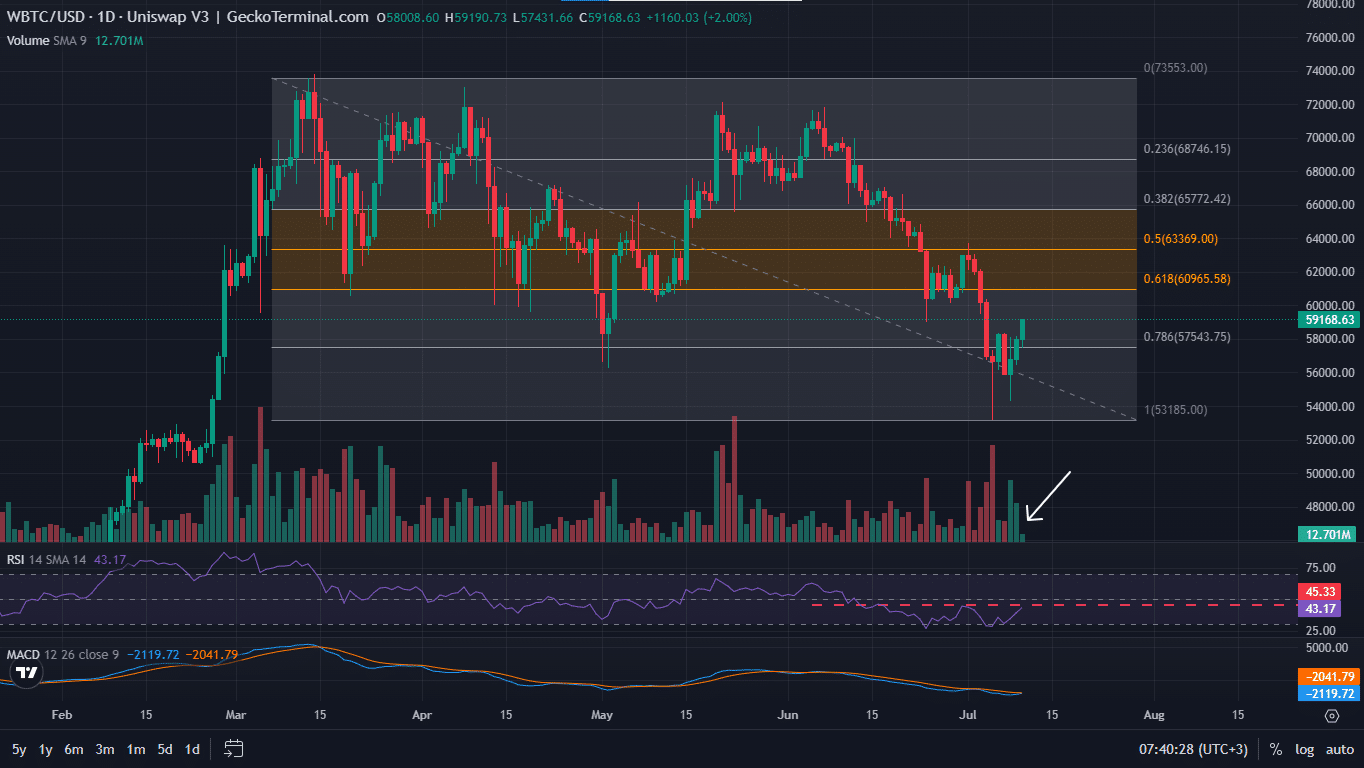Toggle auto scale mode
The width and height of the screenshot is (1364, 768).
1340,749
